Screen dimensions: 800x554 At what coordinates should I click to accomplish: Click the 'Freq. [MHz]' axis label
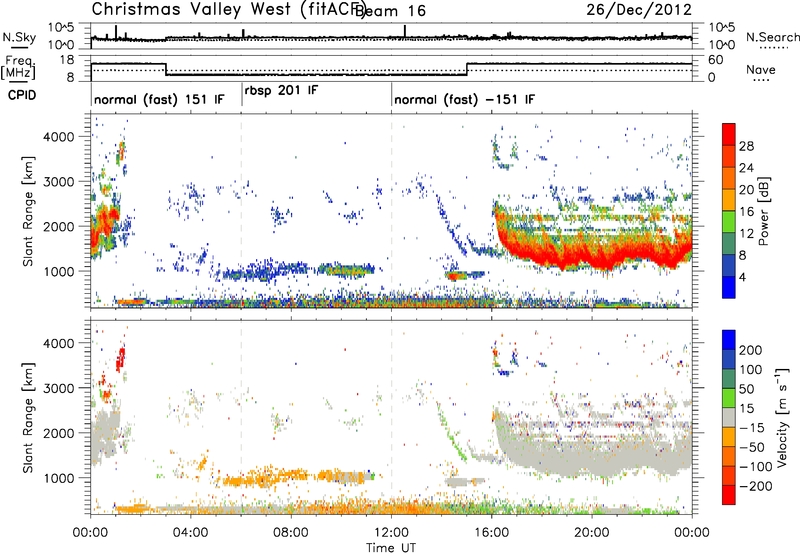pos(18,67)
